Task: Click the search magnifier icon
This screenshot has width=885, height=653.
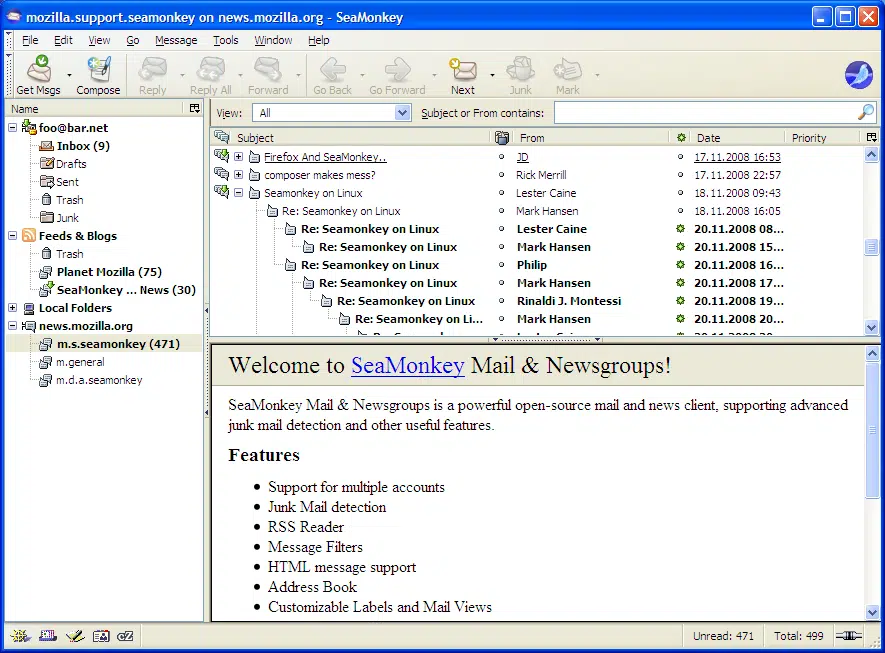Action: [865, 113]
